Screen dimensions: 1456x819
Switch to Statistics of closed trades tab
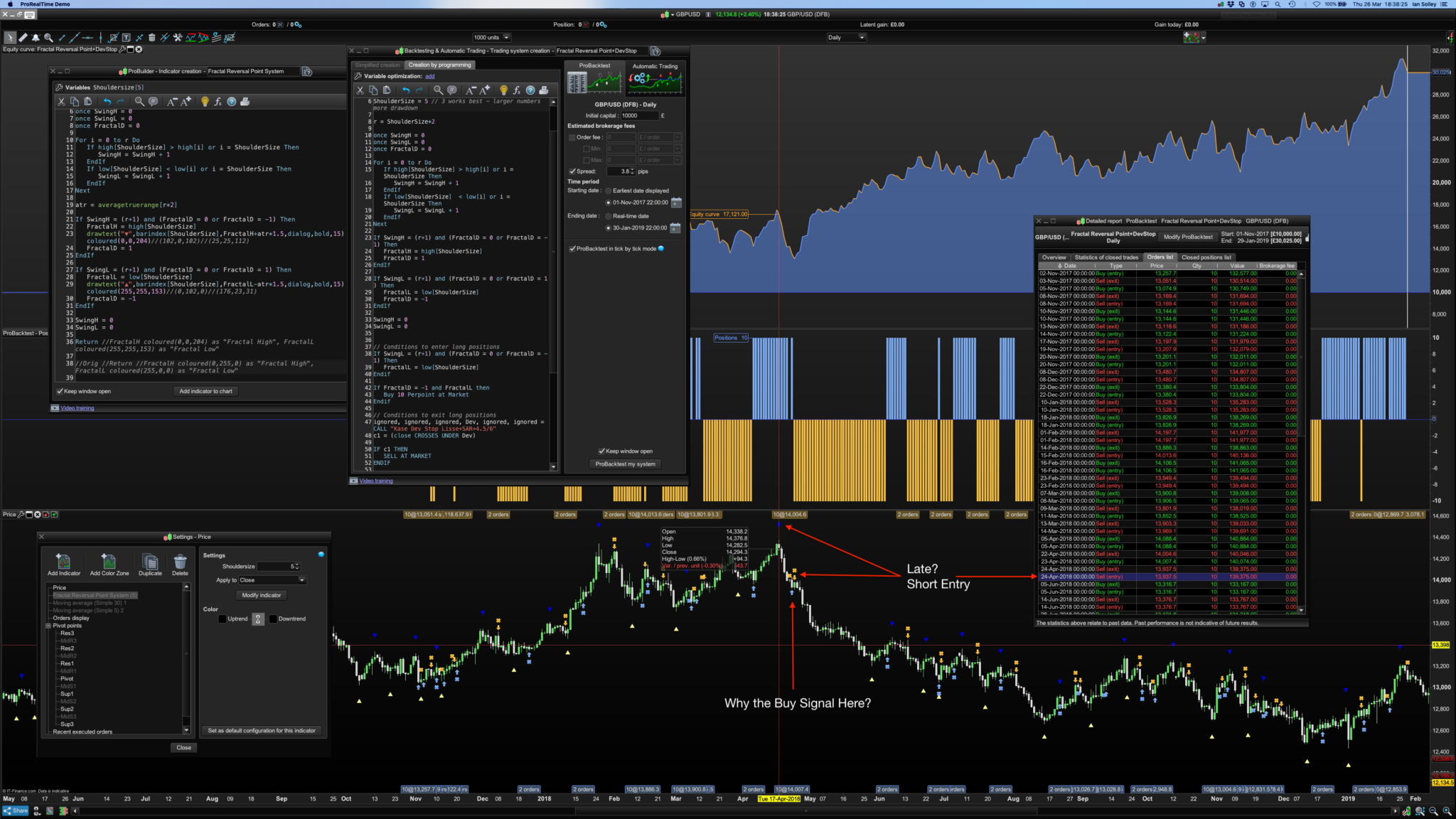click(x=1106, y=257)
